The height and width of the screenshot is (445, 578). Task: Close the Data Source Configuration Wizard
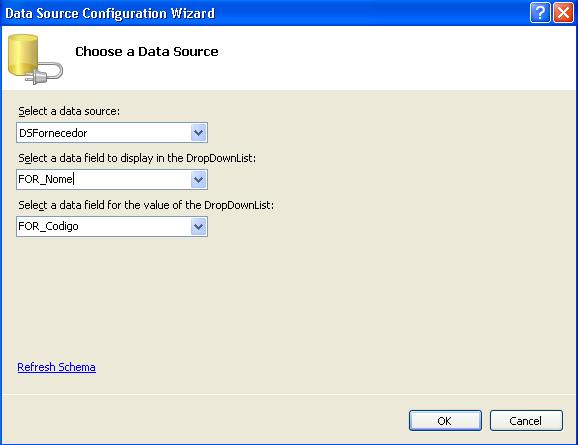tap(563, 13)
